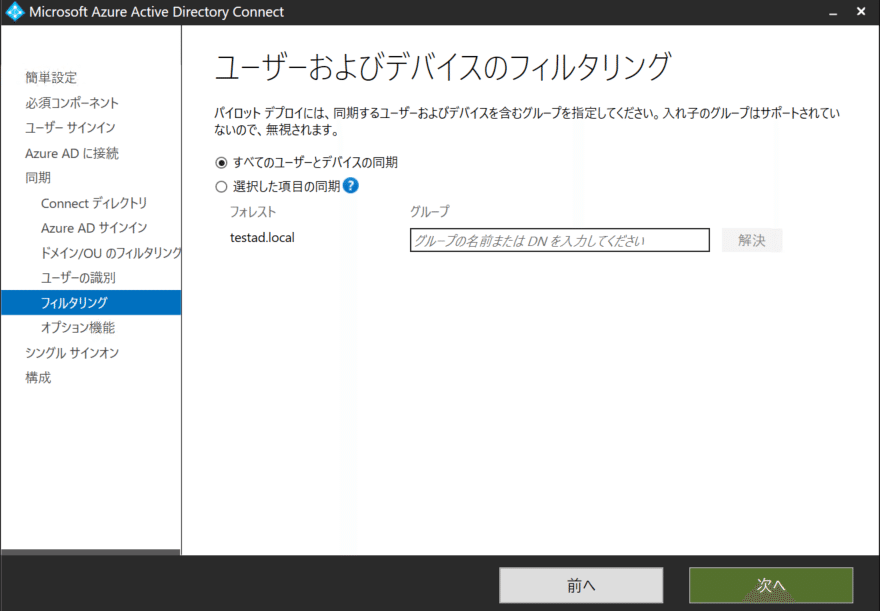Click the sidebar horizontal scrollbar
The height and width of the screenshot is (611, 880).
[91, 553]
